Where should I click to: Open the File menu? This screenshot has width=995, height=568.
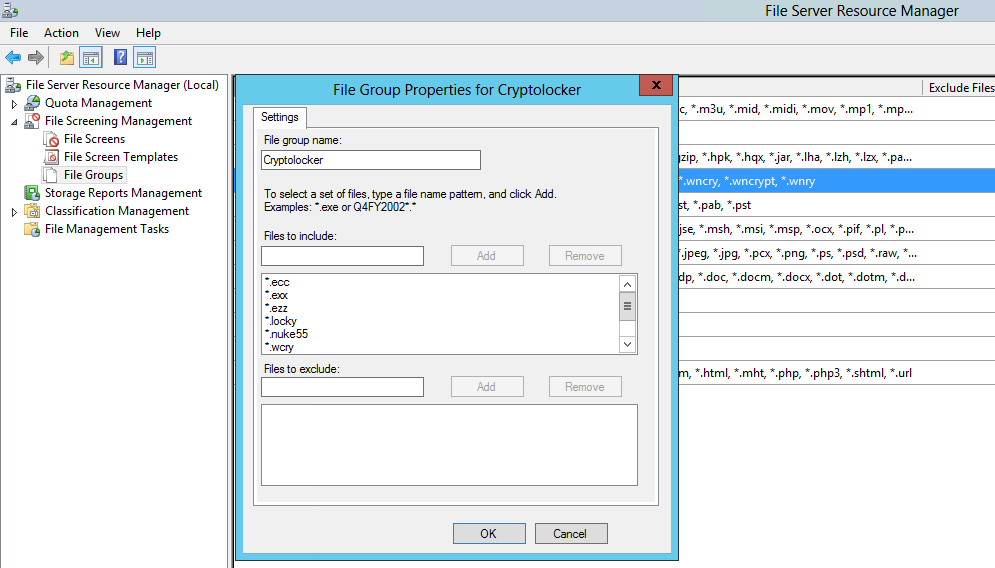coord(19,33)
